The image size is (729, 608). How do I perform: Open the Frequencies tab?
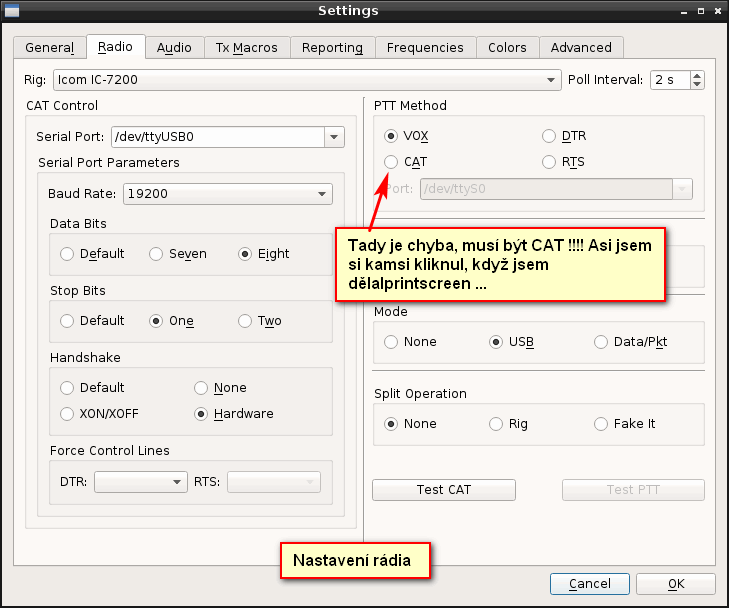pos(425,47)
